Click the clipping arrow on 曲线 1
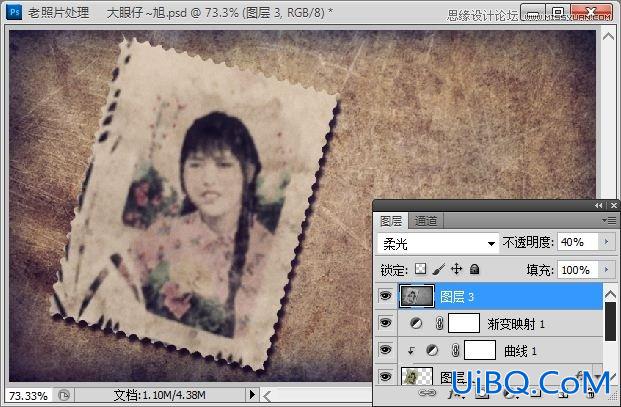The height and width of the screenshot is (407, 621). pyautogui.click(x=411, y=350)
